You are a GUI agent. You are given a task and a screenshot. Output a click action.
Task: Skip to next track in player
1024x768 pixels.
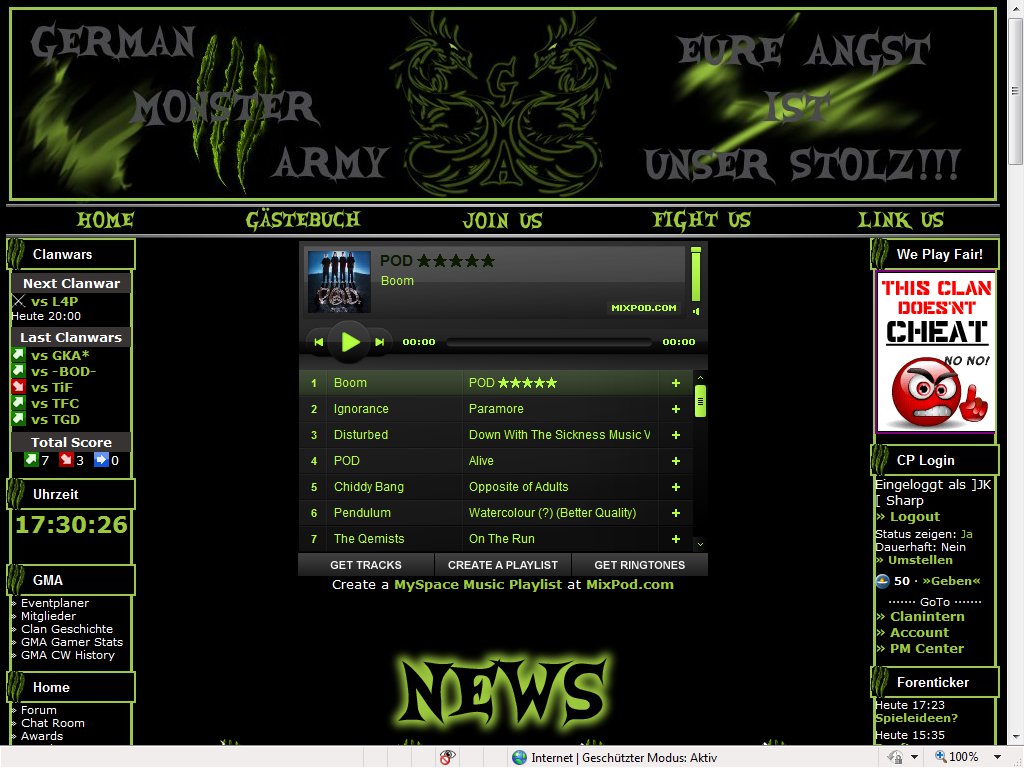click(x=380, y=342)
